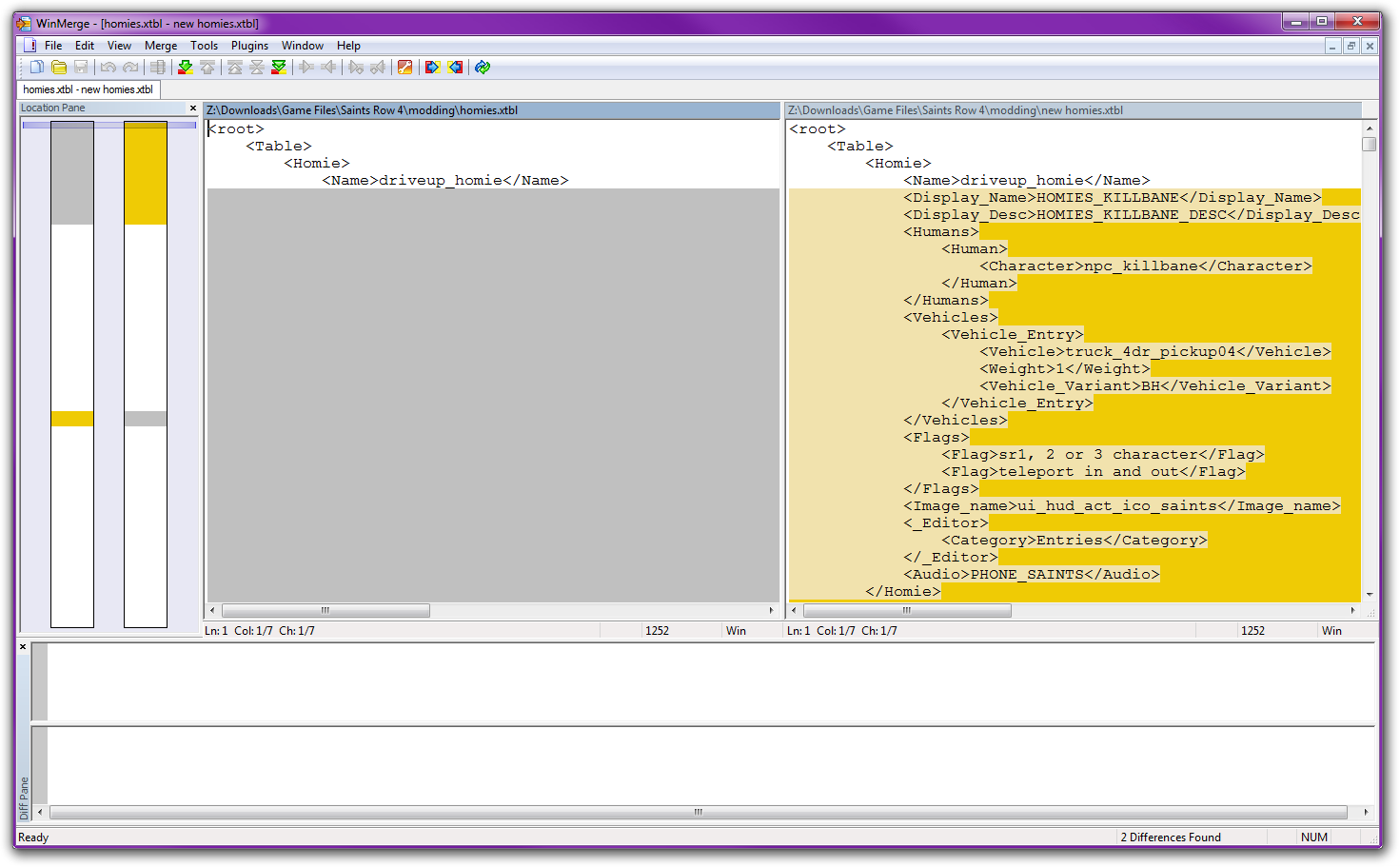Close the Diff Pane
The height and width of the screenshot is (867, 1400).
click(24, 647)
